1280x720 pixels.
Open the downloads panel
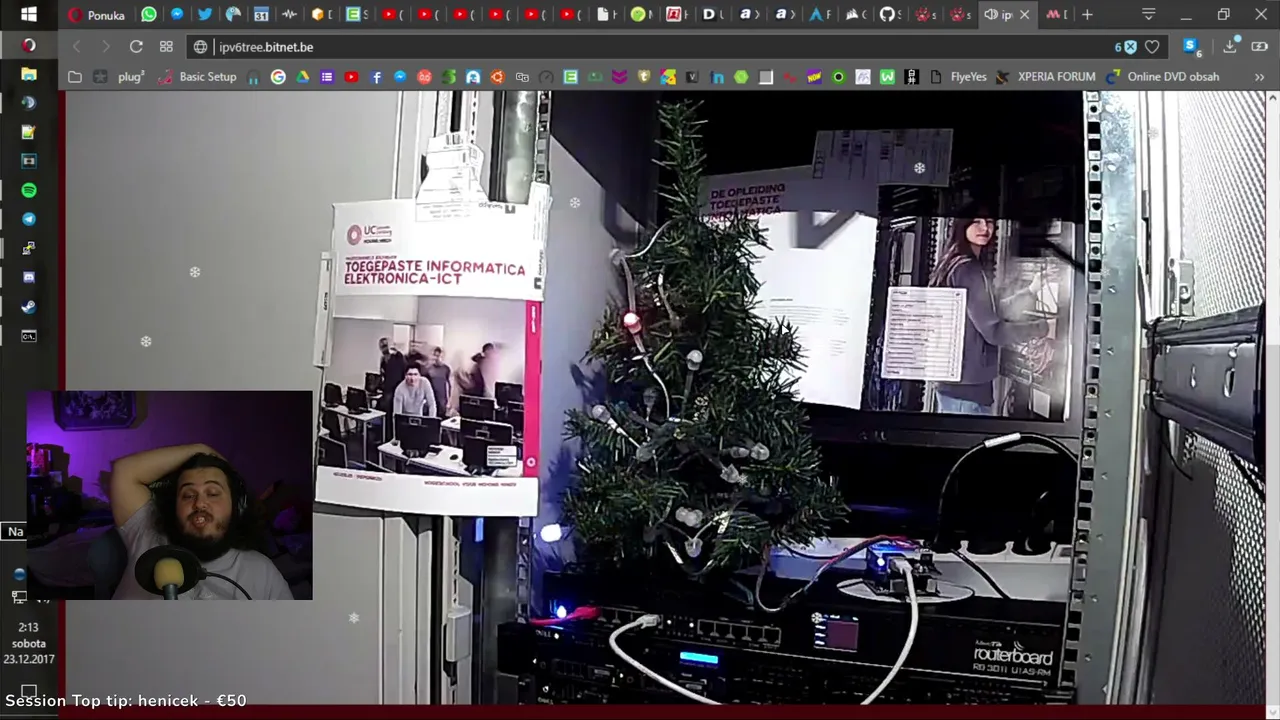1230,47
